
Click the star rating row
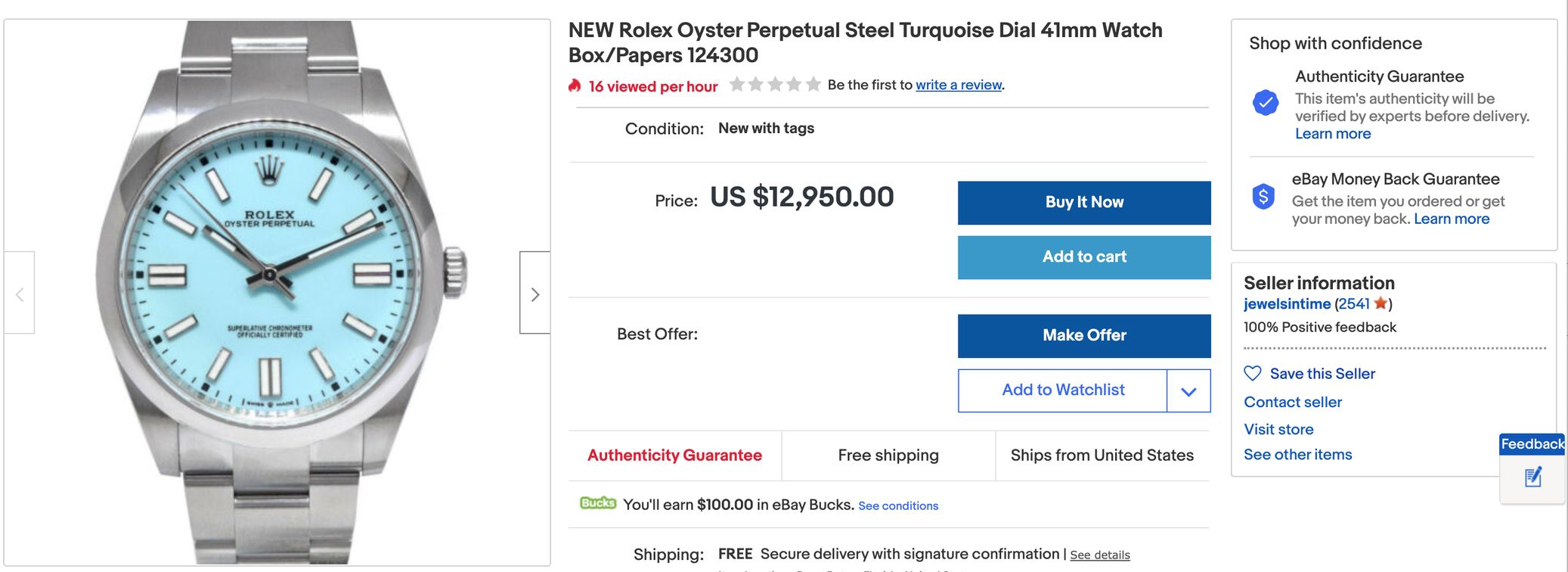[775, 85]
